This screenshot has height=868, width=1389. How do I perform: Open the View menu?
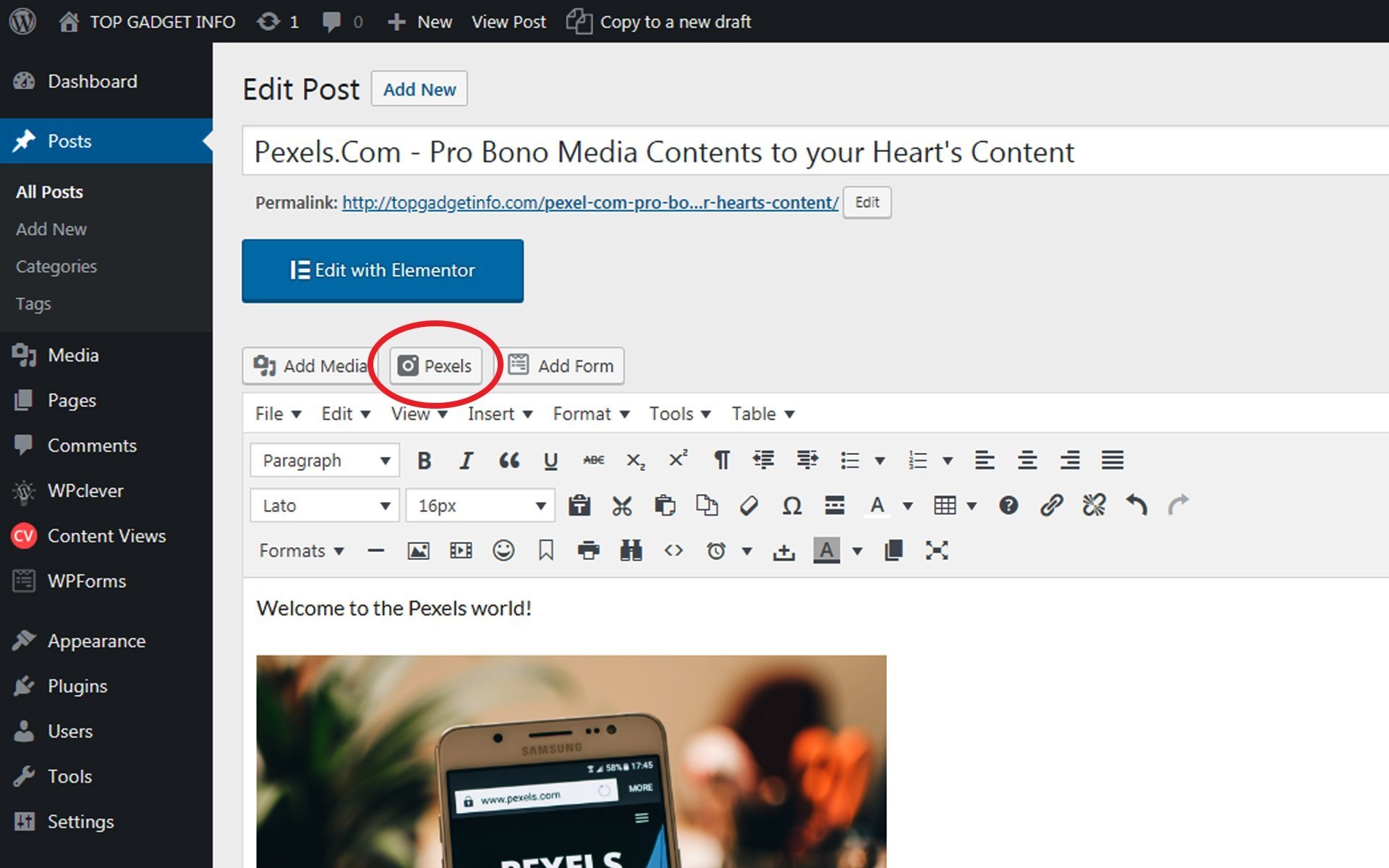(x=419, y=414)
